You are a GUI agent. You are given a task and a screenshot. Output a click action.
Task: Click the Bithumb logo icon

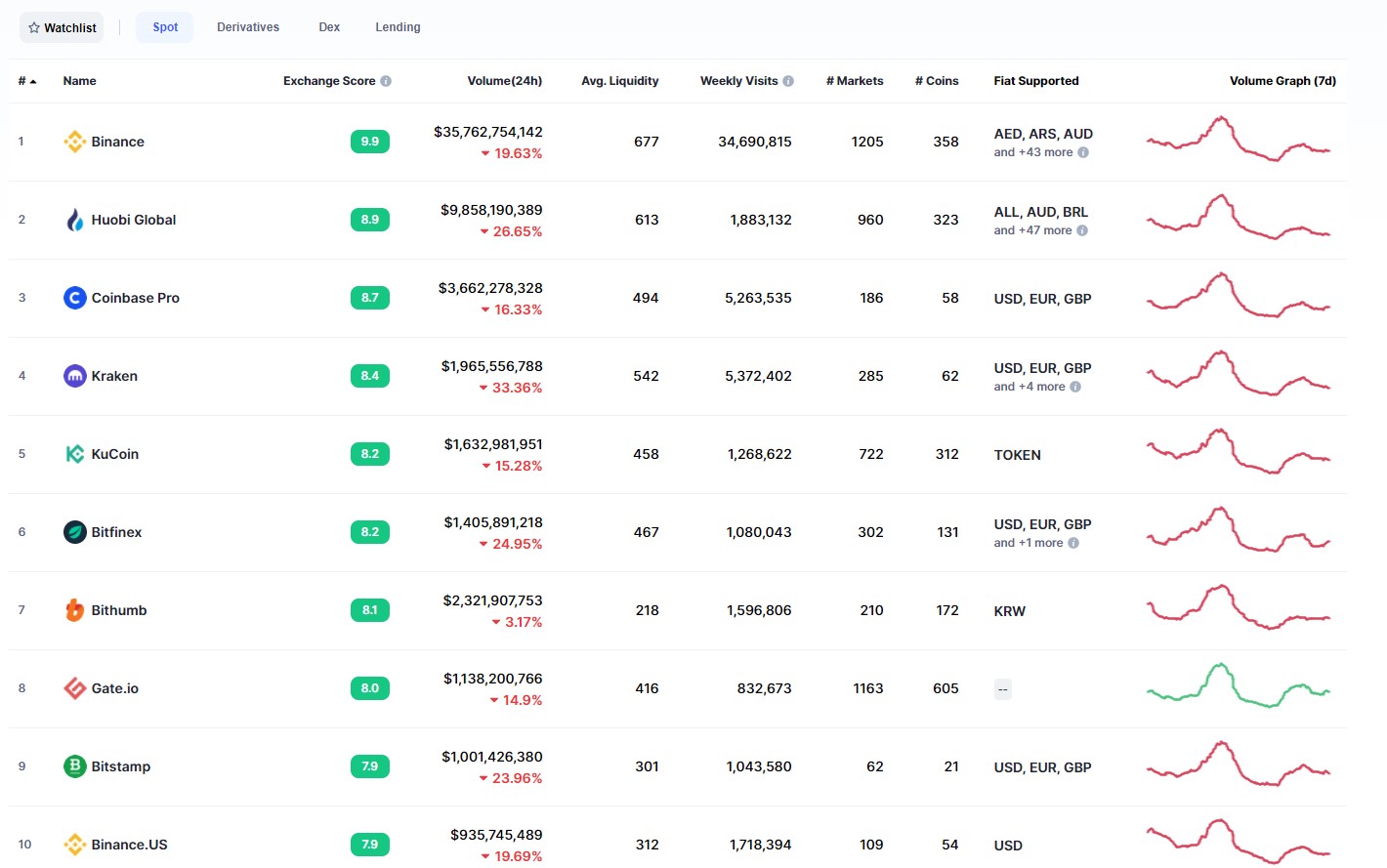pyautogui.click(x=75, y=610)
